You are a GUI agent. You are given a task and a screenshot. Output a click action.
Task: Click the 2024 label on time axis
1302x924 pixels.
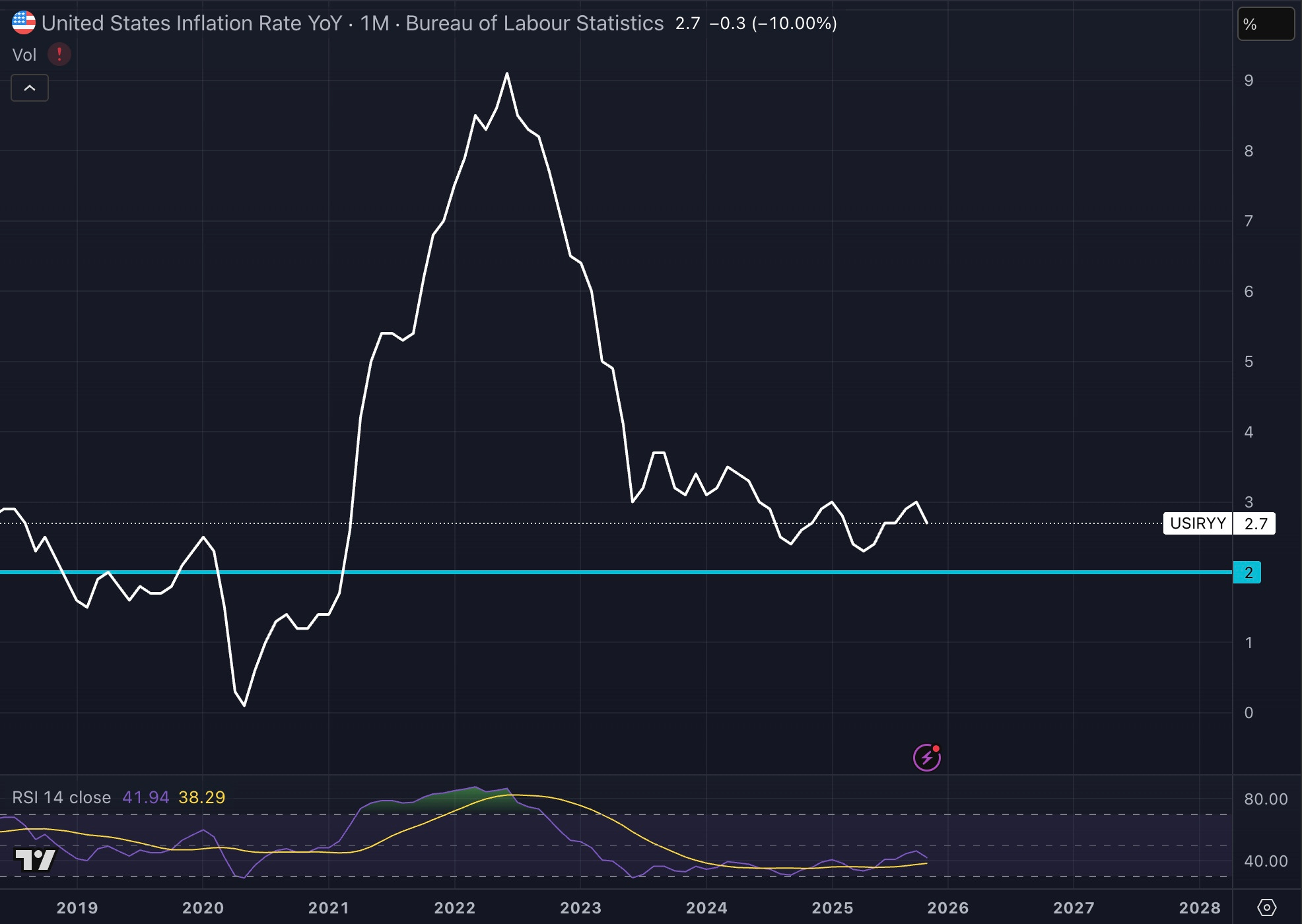coord(706,907)
